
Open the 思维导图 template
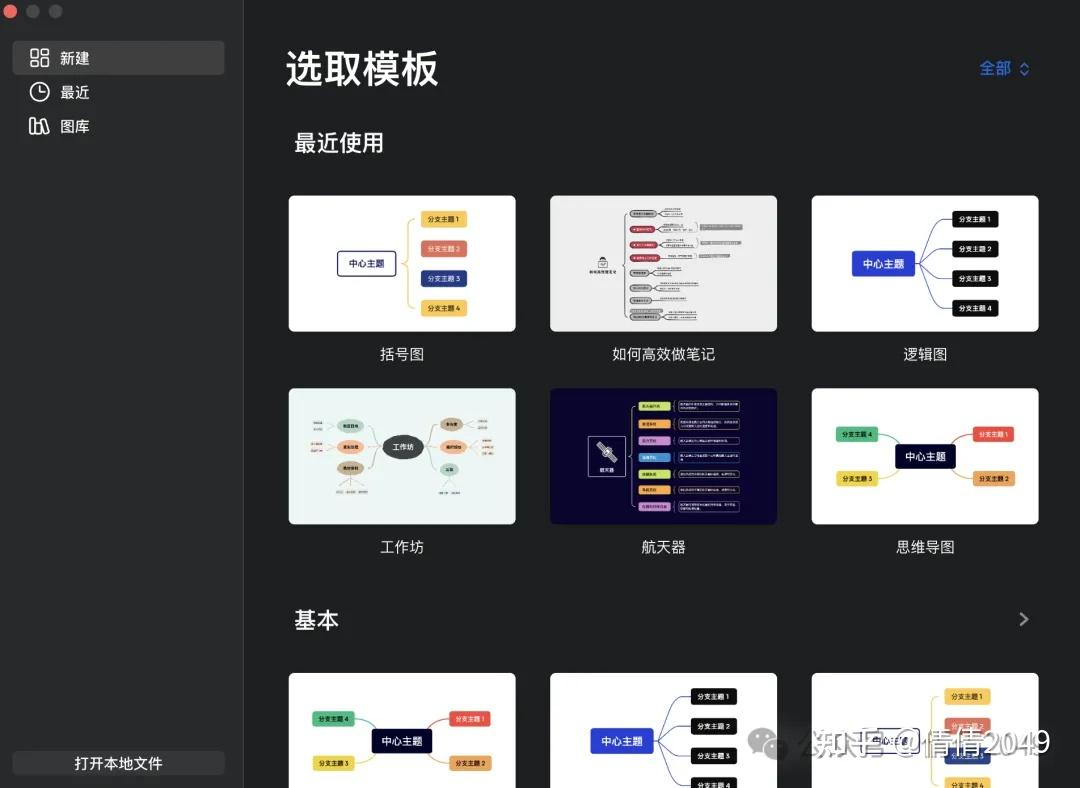tap(924, 456)
